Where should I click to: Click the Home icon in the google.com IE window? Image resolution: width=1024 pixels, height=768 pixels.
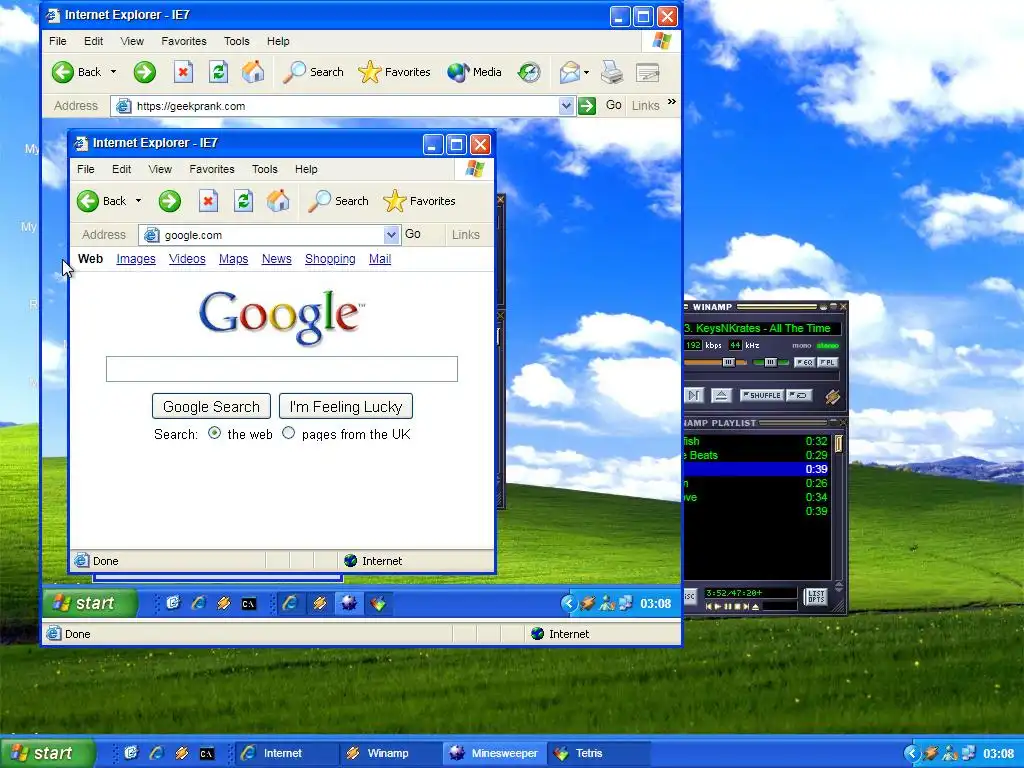tap(278, 201)
